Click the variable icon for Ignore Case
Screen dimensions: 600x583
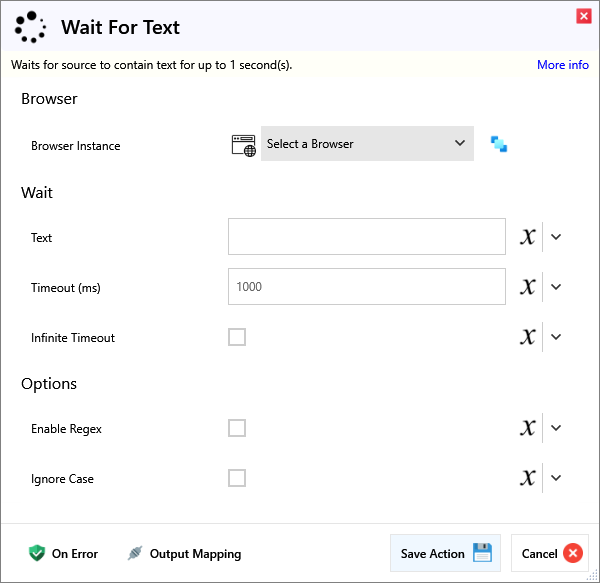(x=528, y=478)
